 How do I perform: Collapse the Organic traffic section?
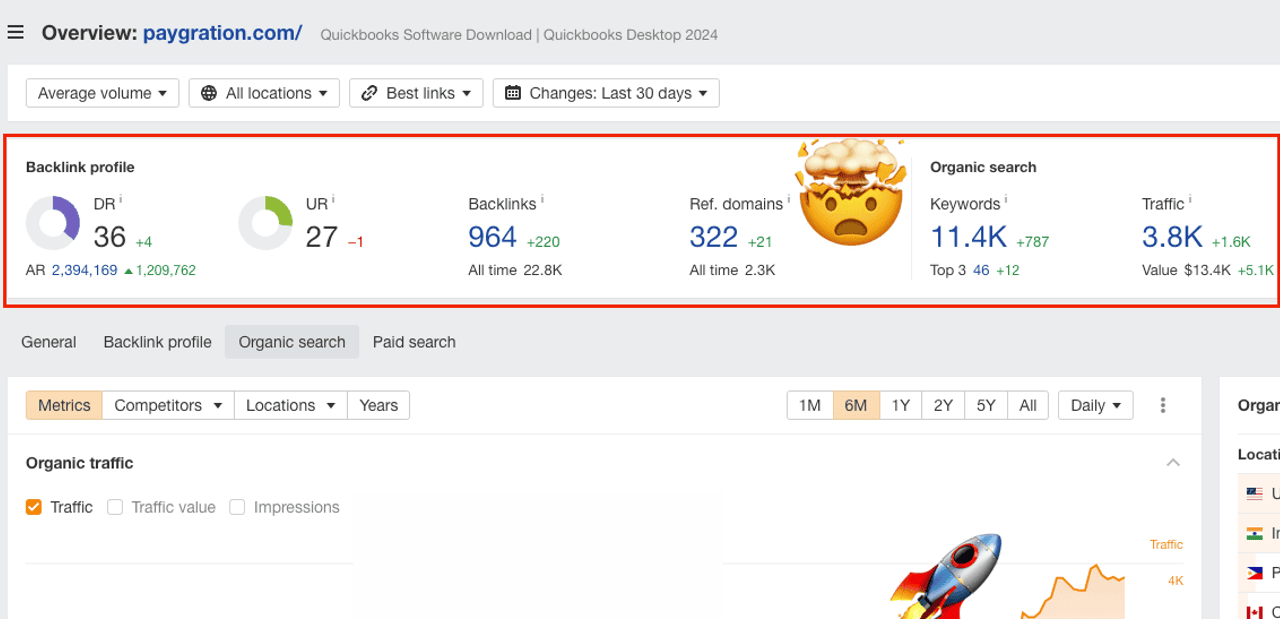[1174, 462]
